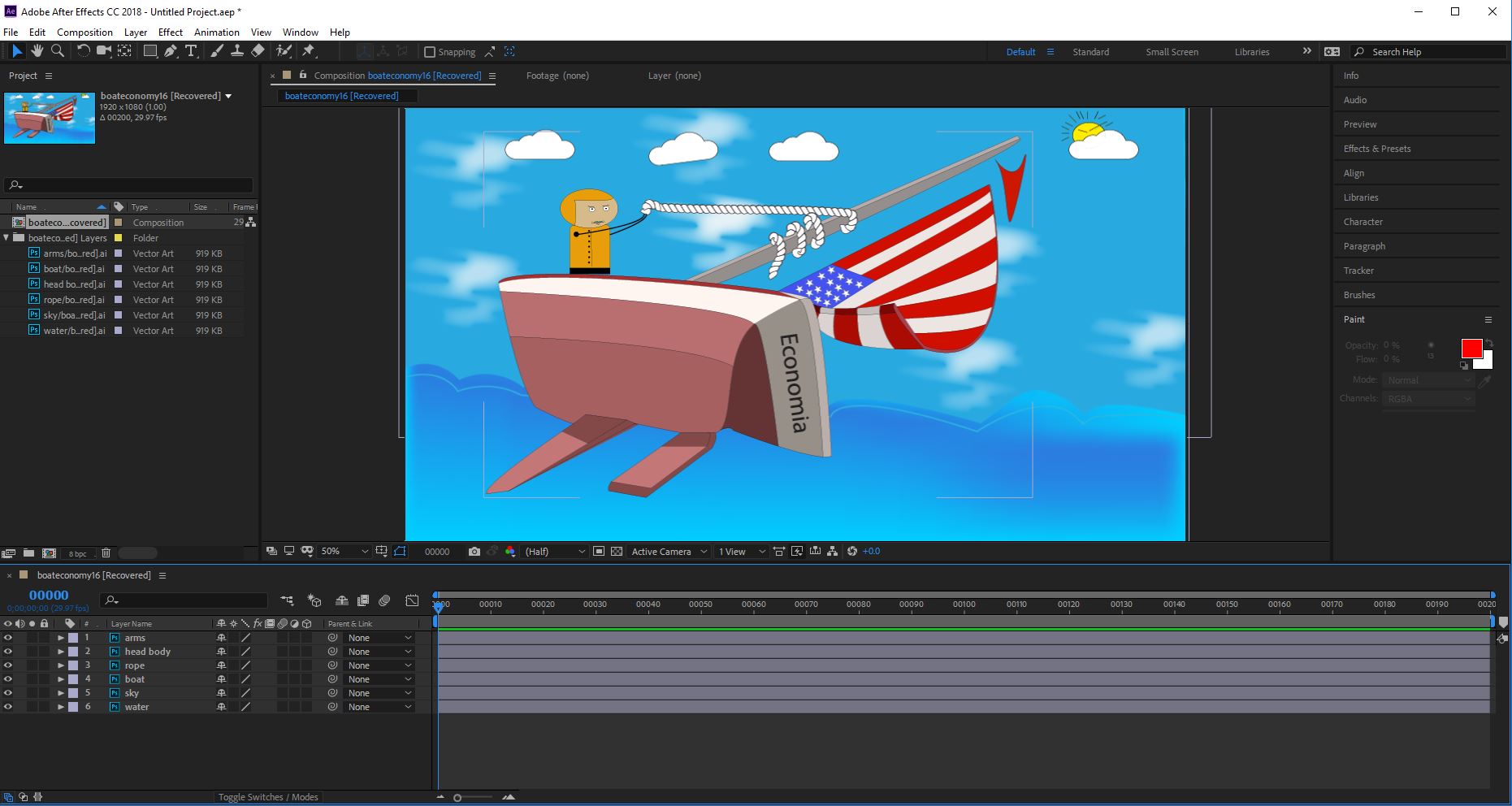Hide the arms layer

pos(8,638)
